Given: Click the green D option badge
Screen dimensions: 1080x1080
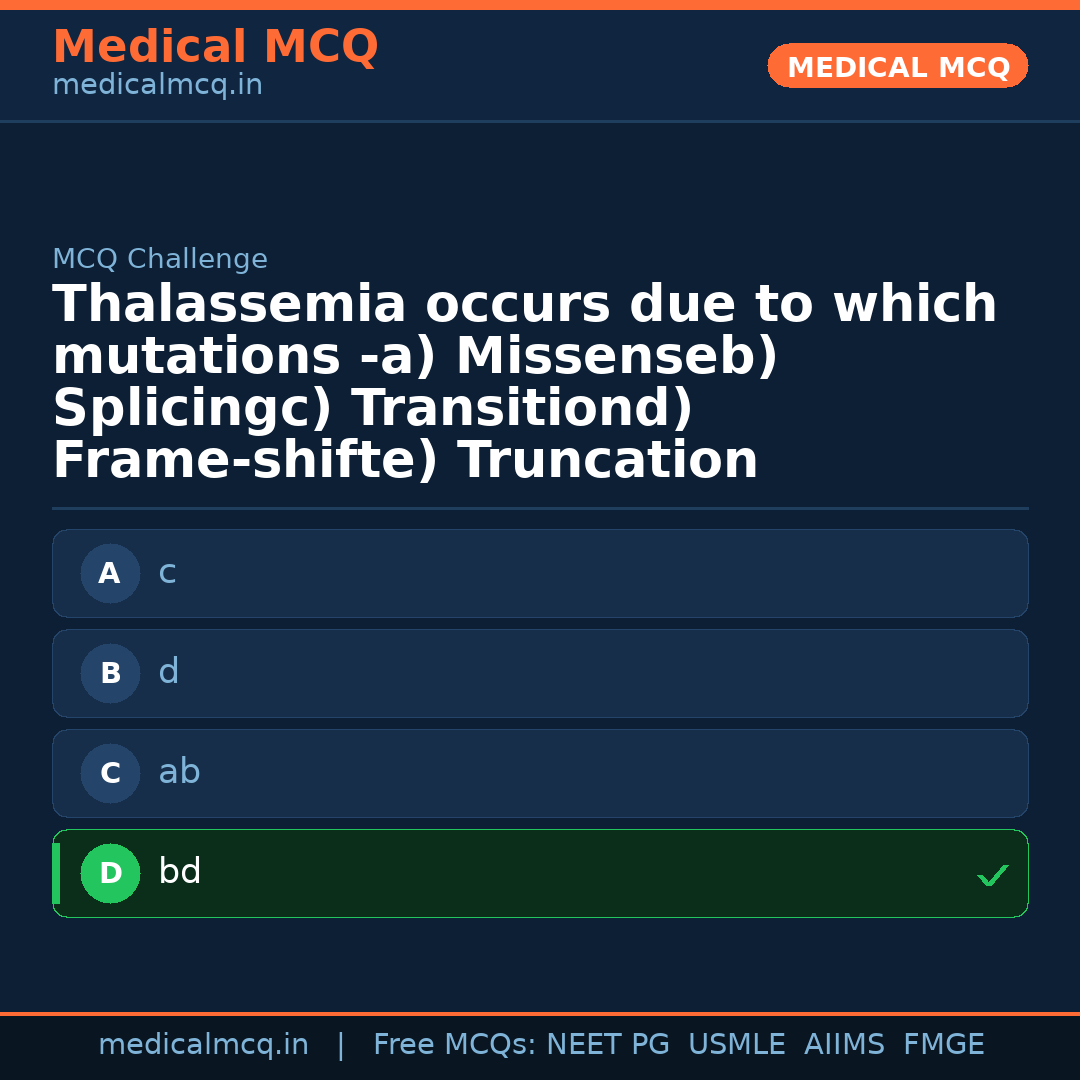Looking at the screenshot, I should [110, 873].
